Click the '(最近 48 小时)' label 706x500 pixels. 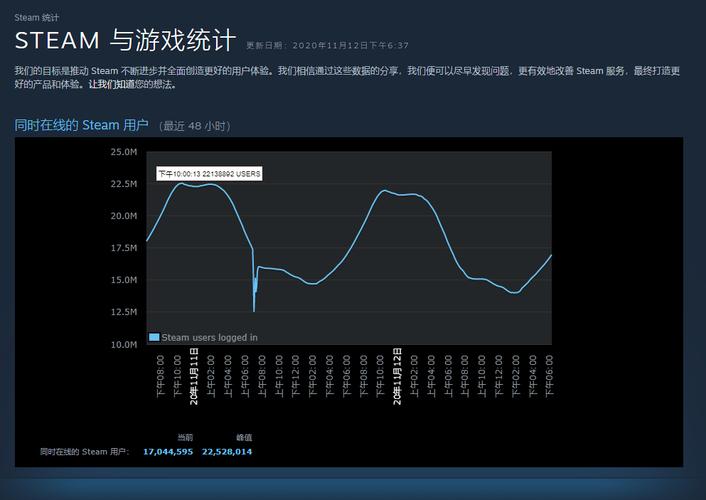pyautogui.click(x=195, y=126)
